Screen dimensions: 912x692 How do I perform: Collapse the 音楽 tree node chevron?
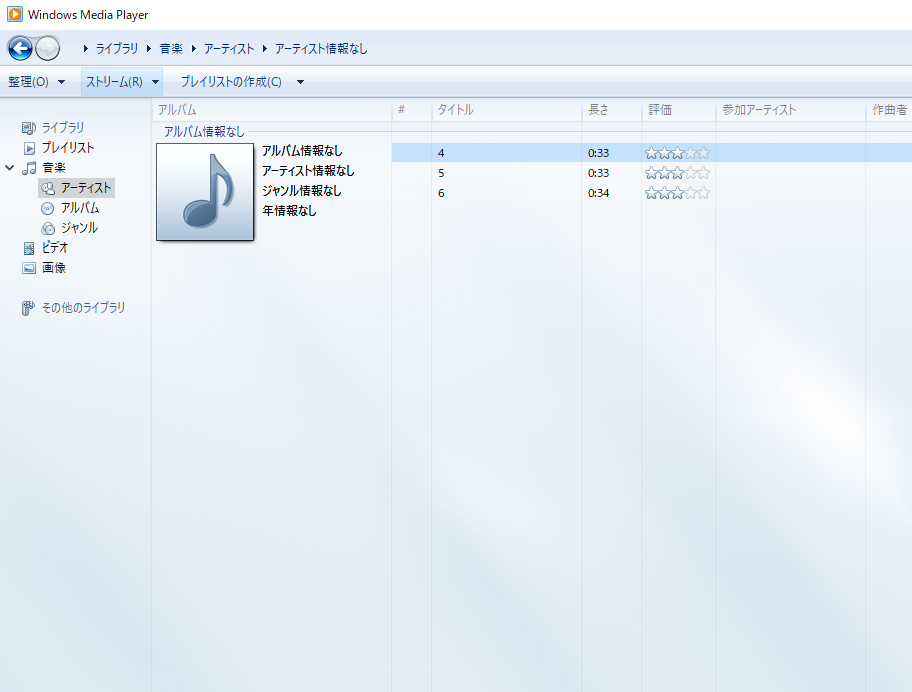(9, 167)
